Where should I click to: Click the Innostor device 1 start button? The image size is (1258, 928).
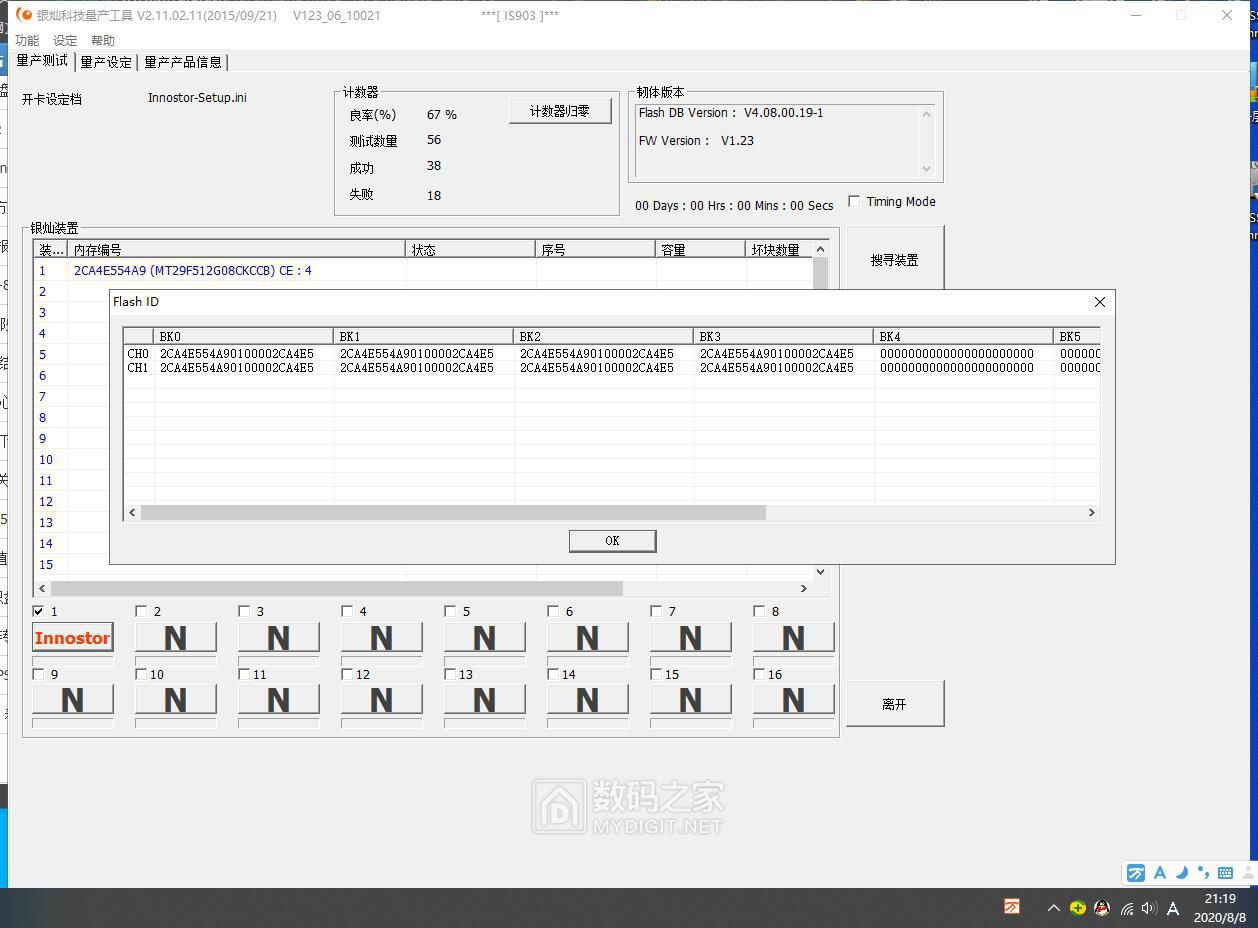click(72, 637)
